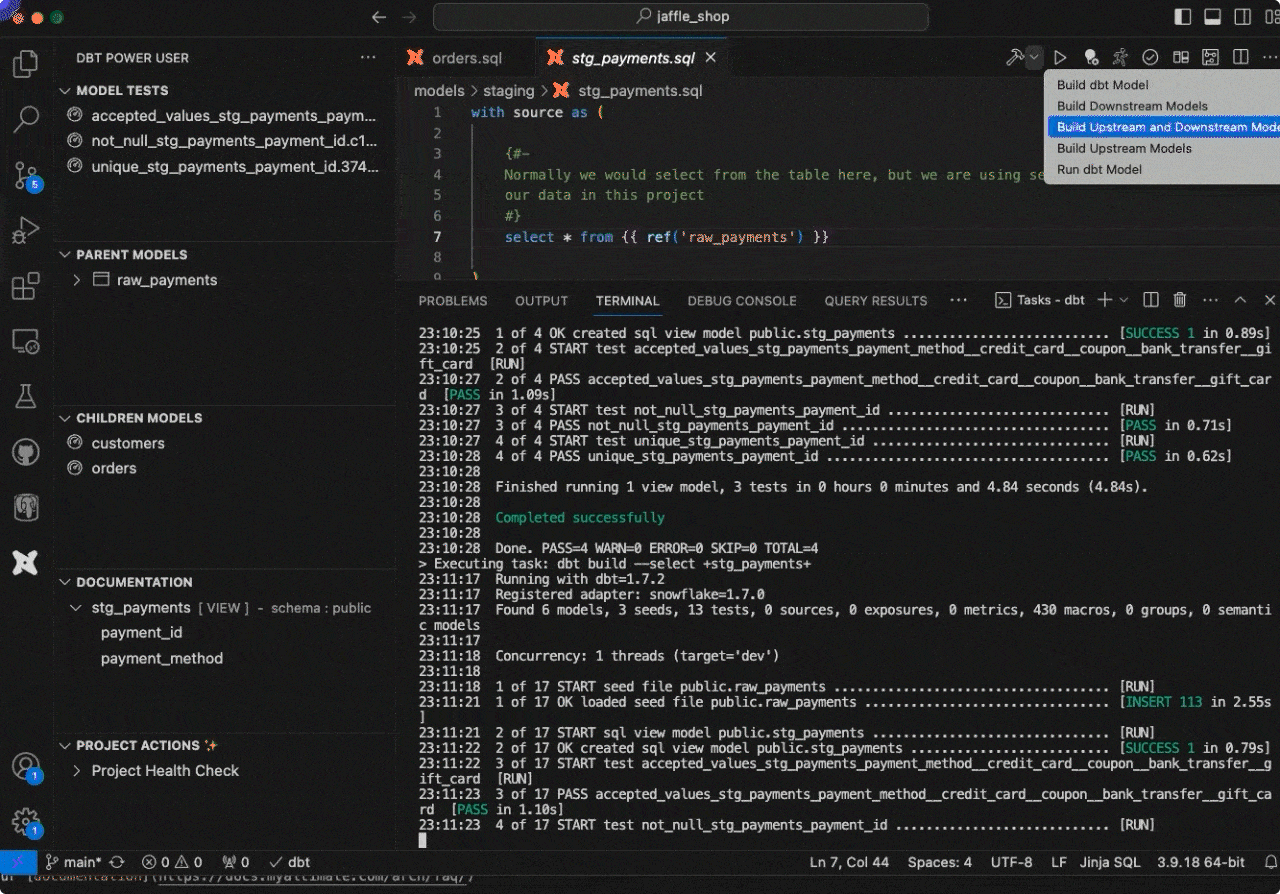The image size is (1280, 894).
Task: Toggle bottom panel layout icon
Action: click(x=1212, y=17)
